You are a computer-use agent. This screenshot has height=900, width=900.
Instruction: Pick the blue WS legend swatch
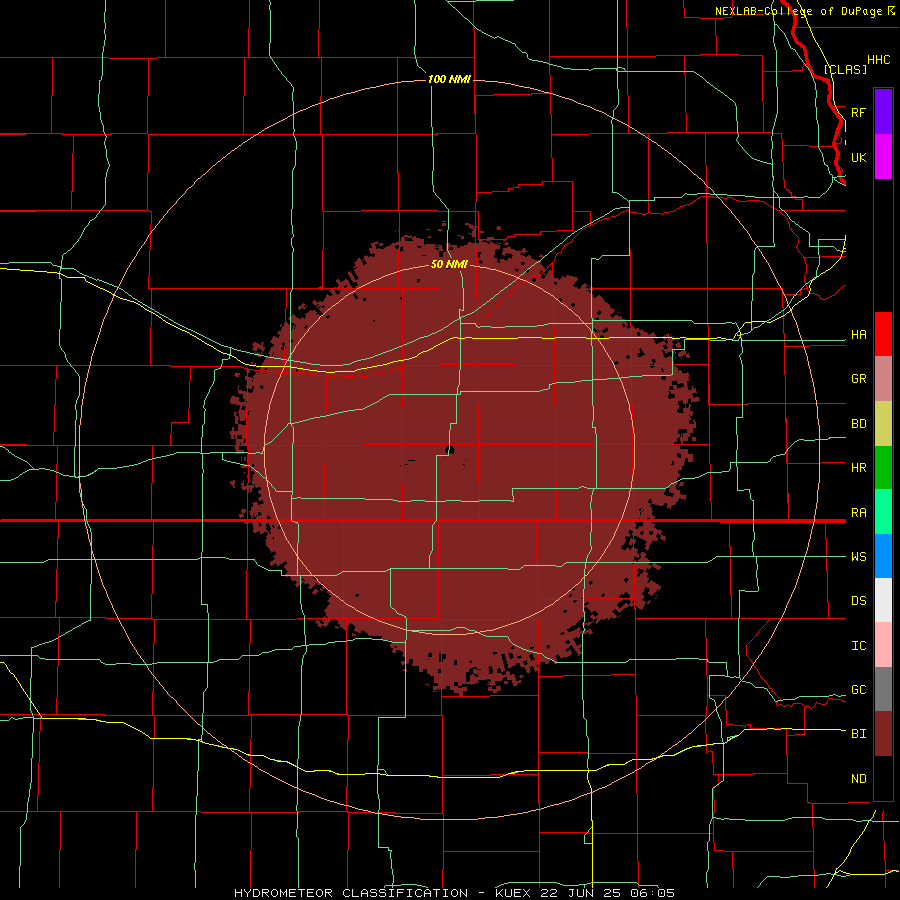(883, 556)
